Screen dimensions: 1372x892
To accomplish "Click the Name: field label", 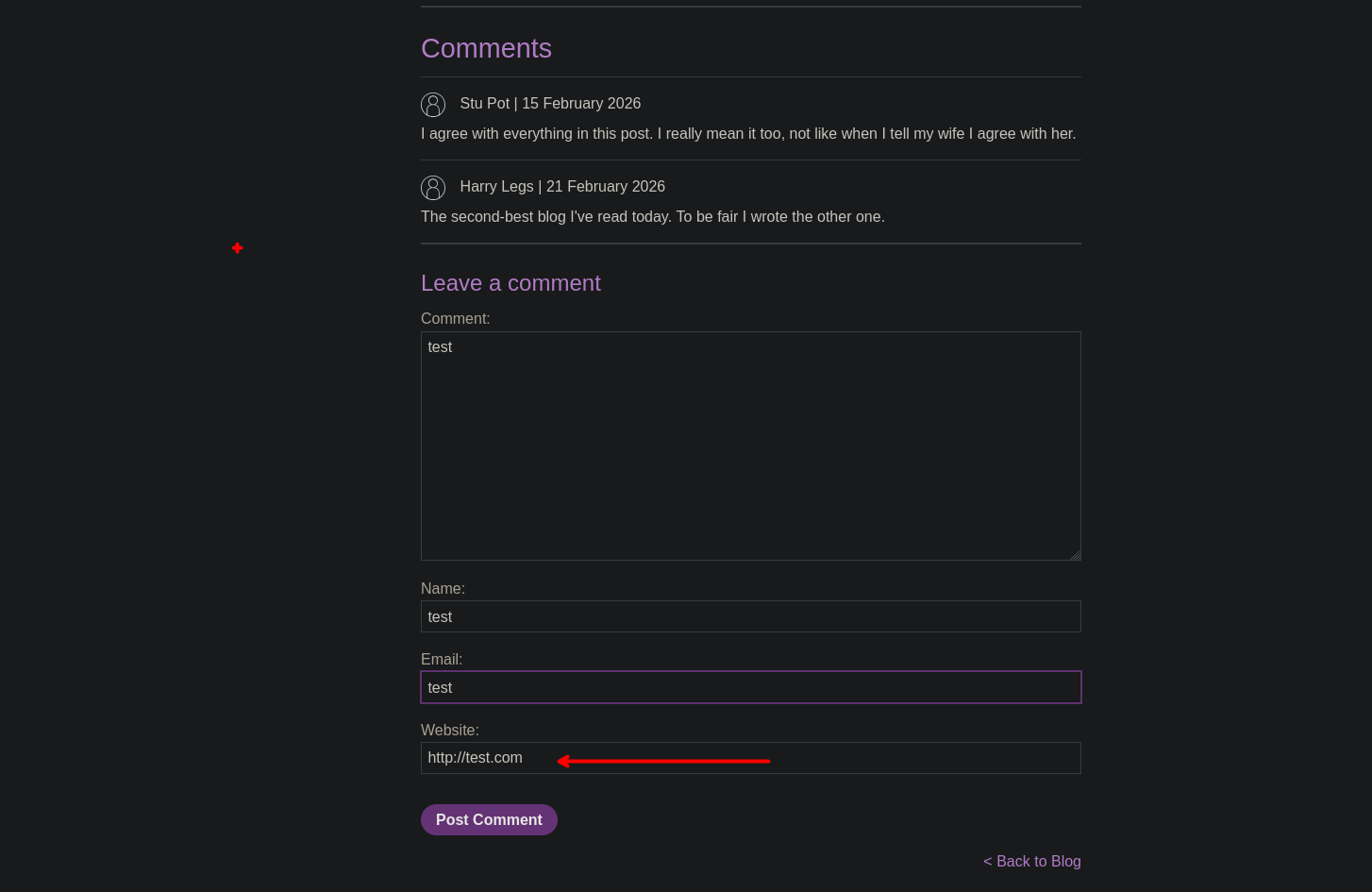I will point(443,589).
